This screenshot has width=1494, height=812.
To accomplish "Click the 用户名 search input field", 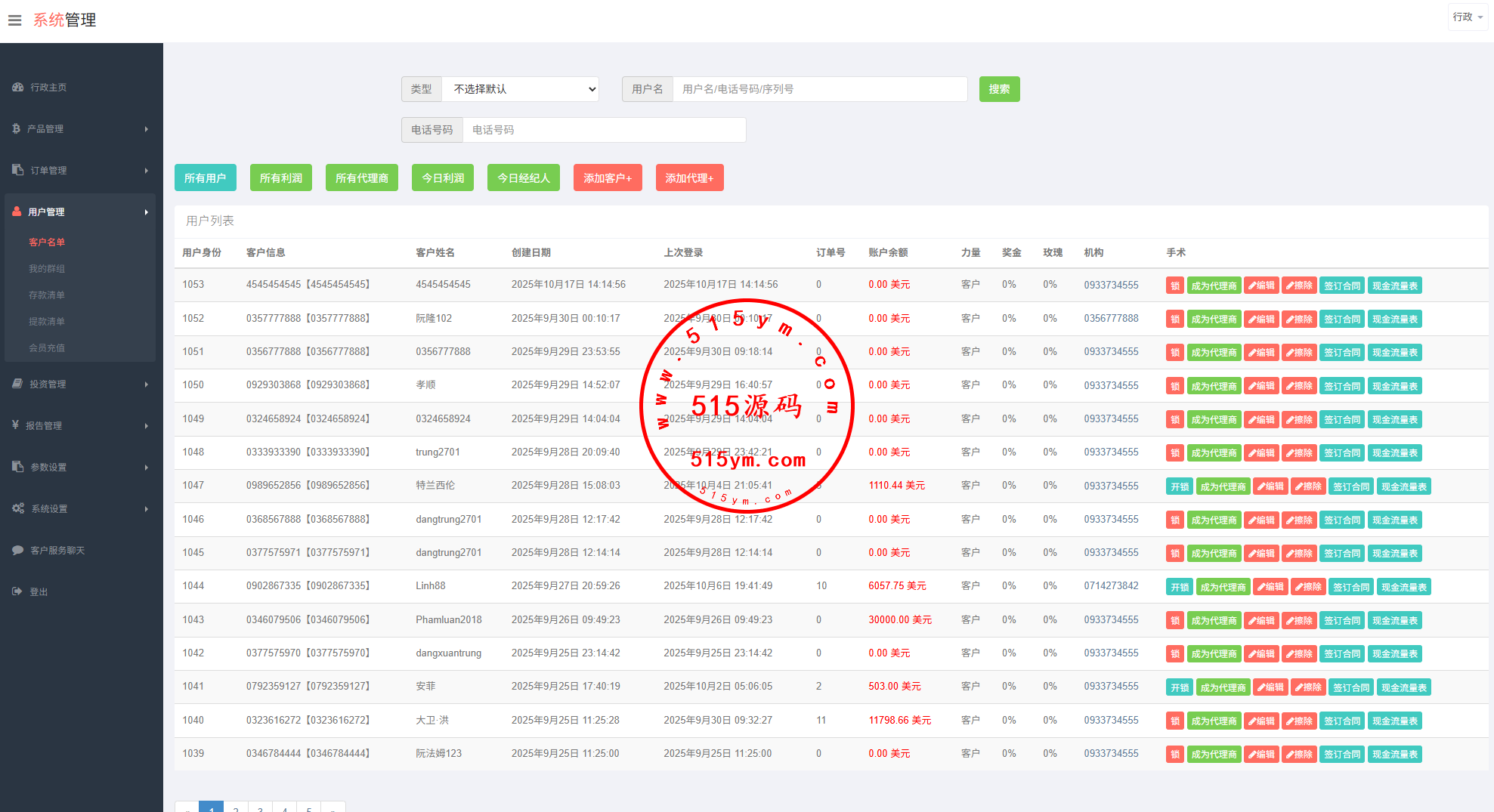I will pos(819,89).
